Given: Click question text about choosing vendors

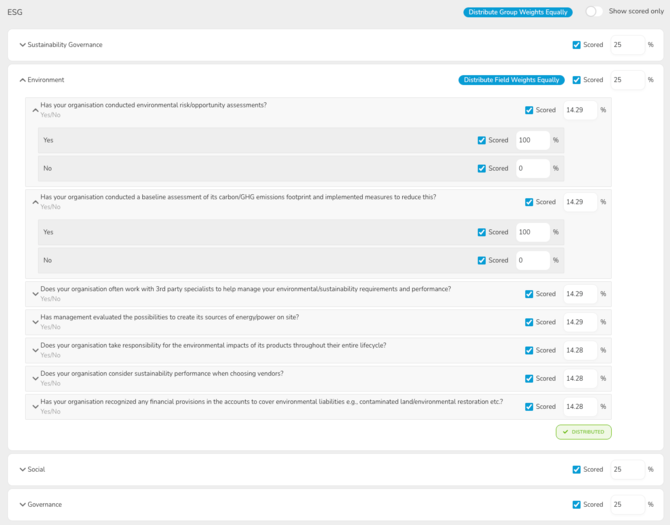Looking at the screenshot, I should [162, 374].
